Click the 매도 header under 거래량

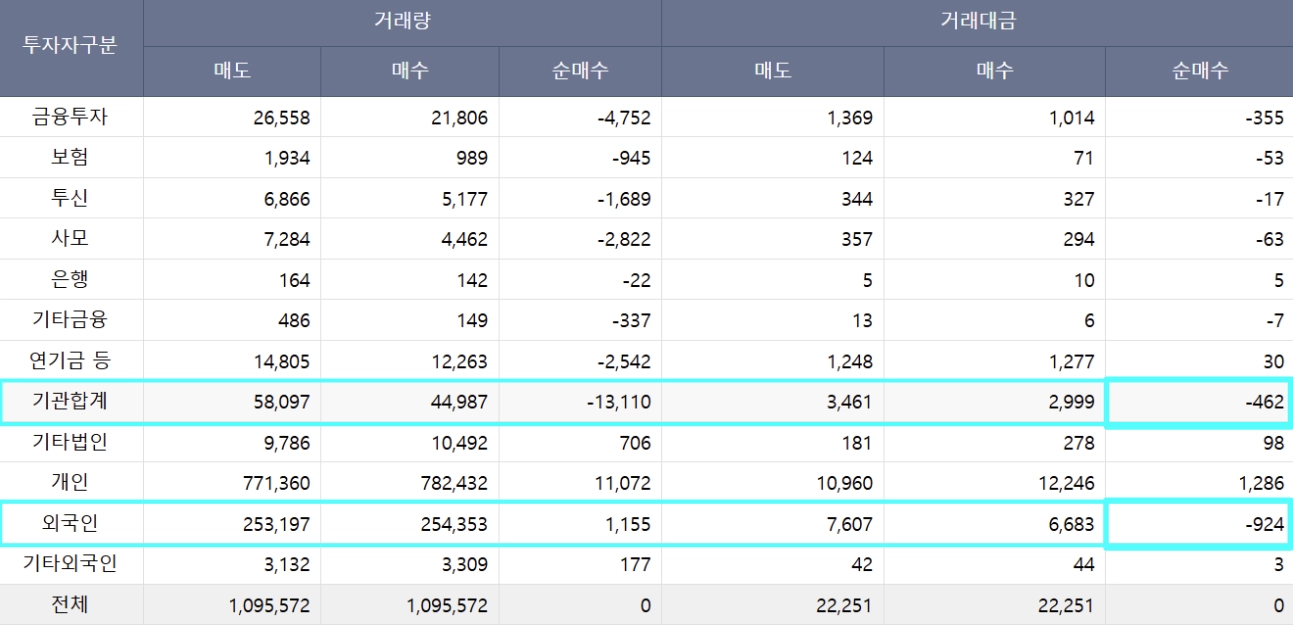coord(232,71)
